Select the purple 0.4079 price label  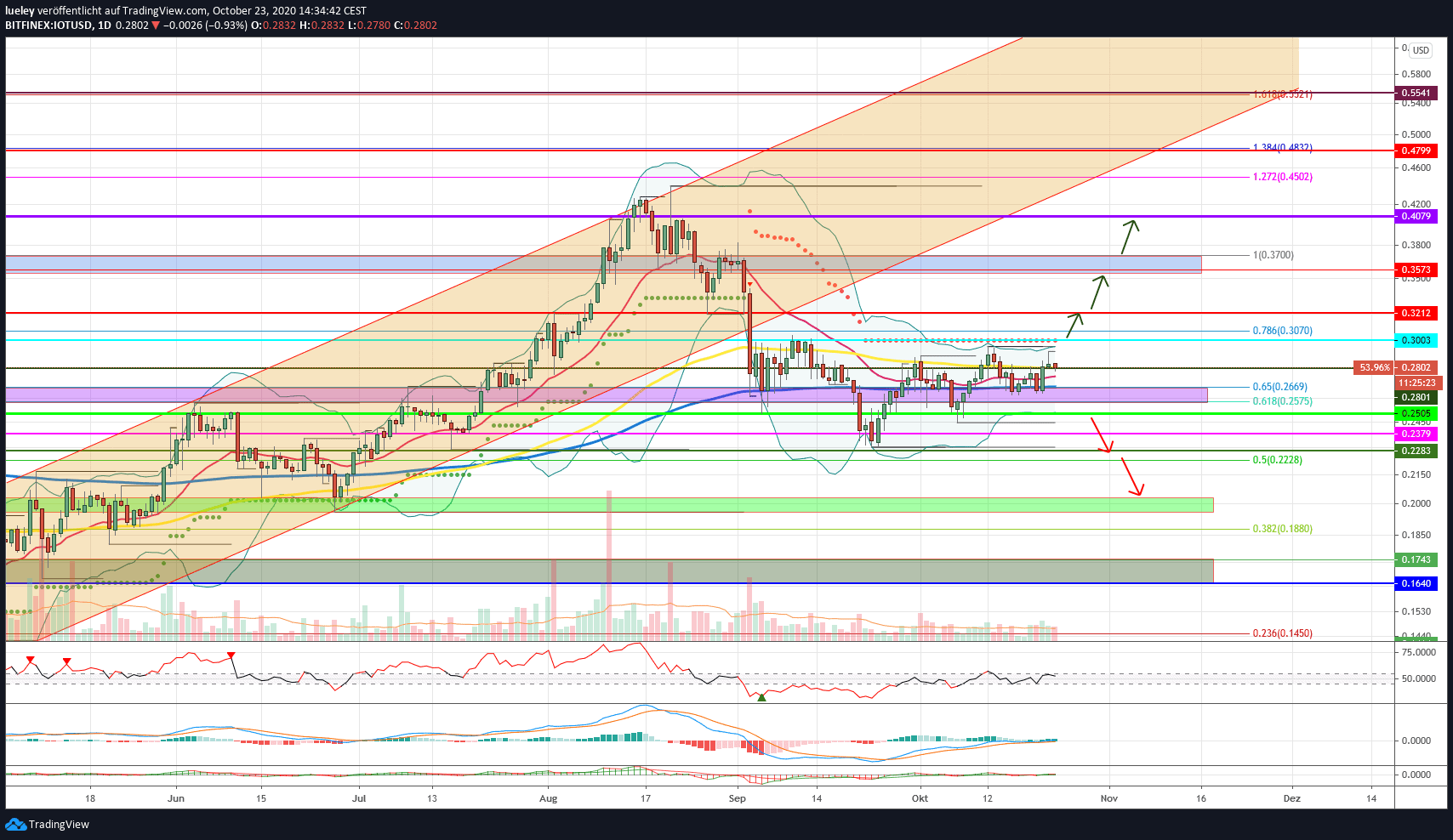tap(1416, 216)
